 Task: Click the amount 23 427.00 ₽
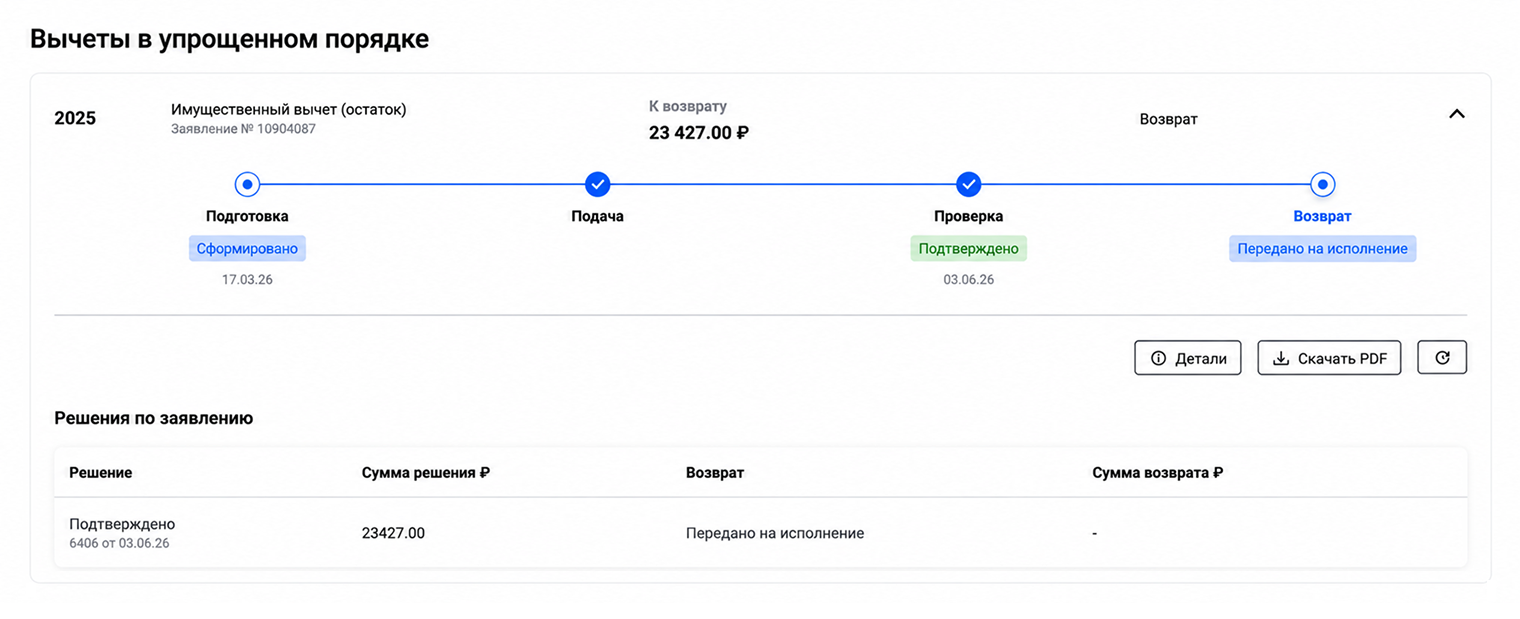pos(699,132)
